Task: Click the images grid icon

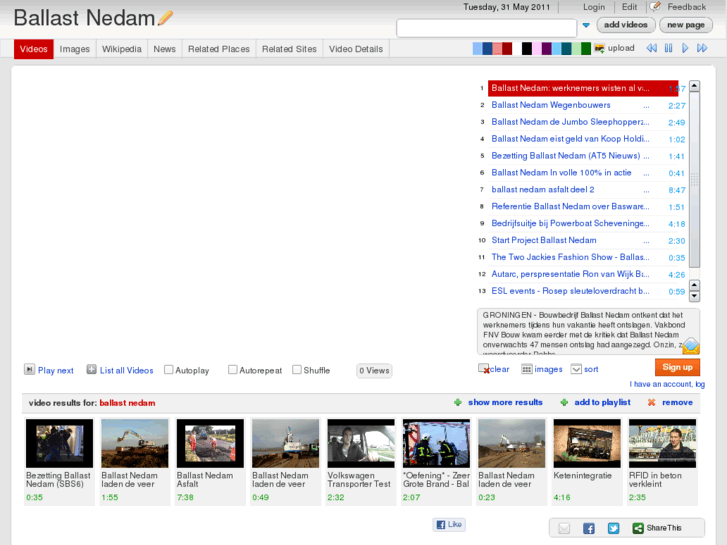Action: (527, 369)
